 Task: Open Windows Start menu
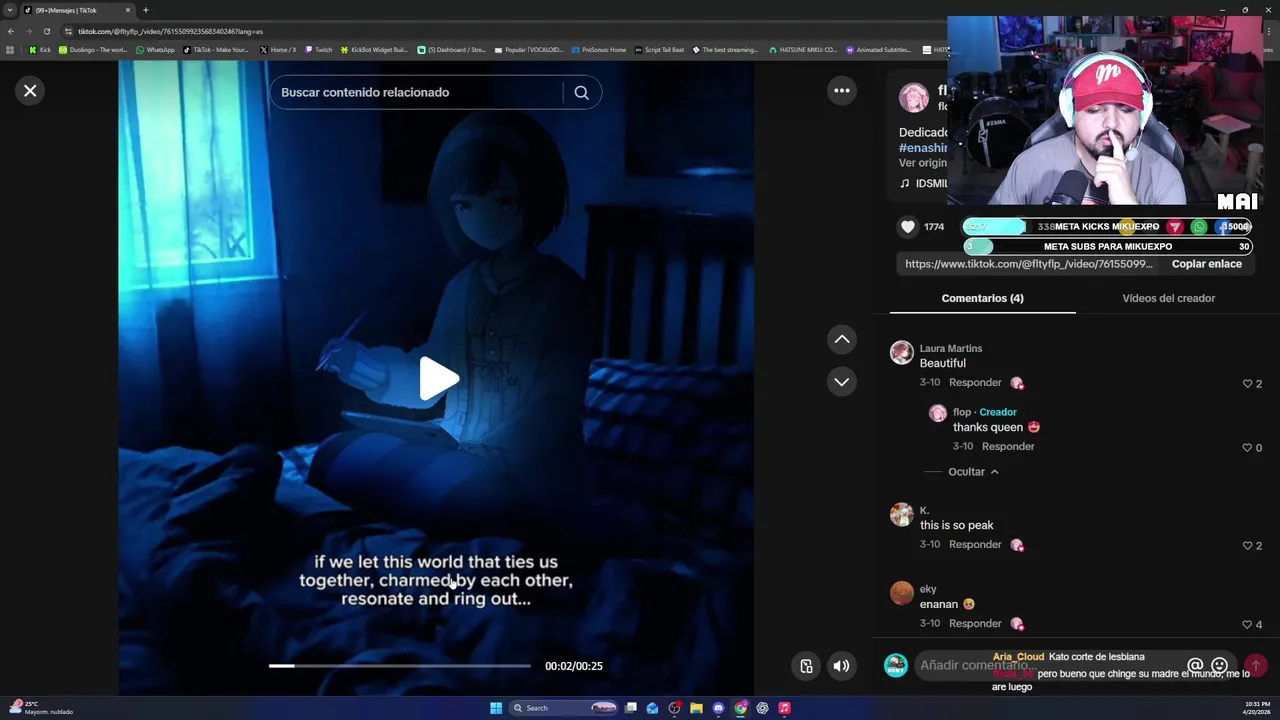coord(496,708)
